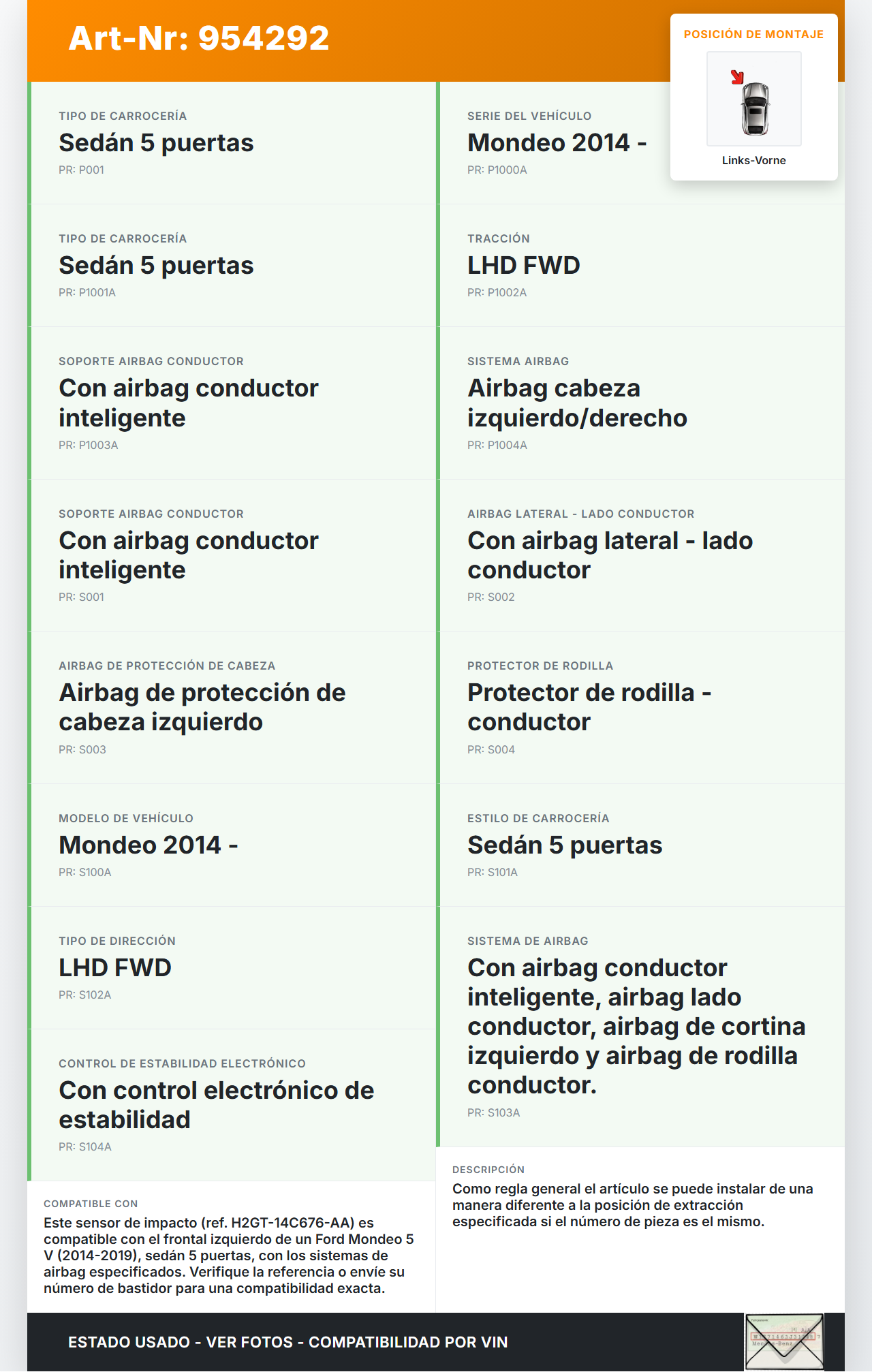Click the top-view car mounting position image

click(754, 99)
